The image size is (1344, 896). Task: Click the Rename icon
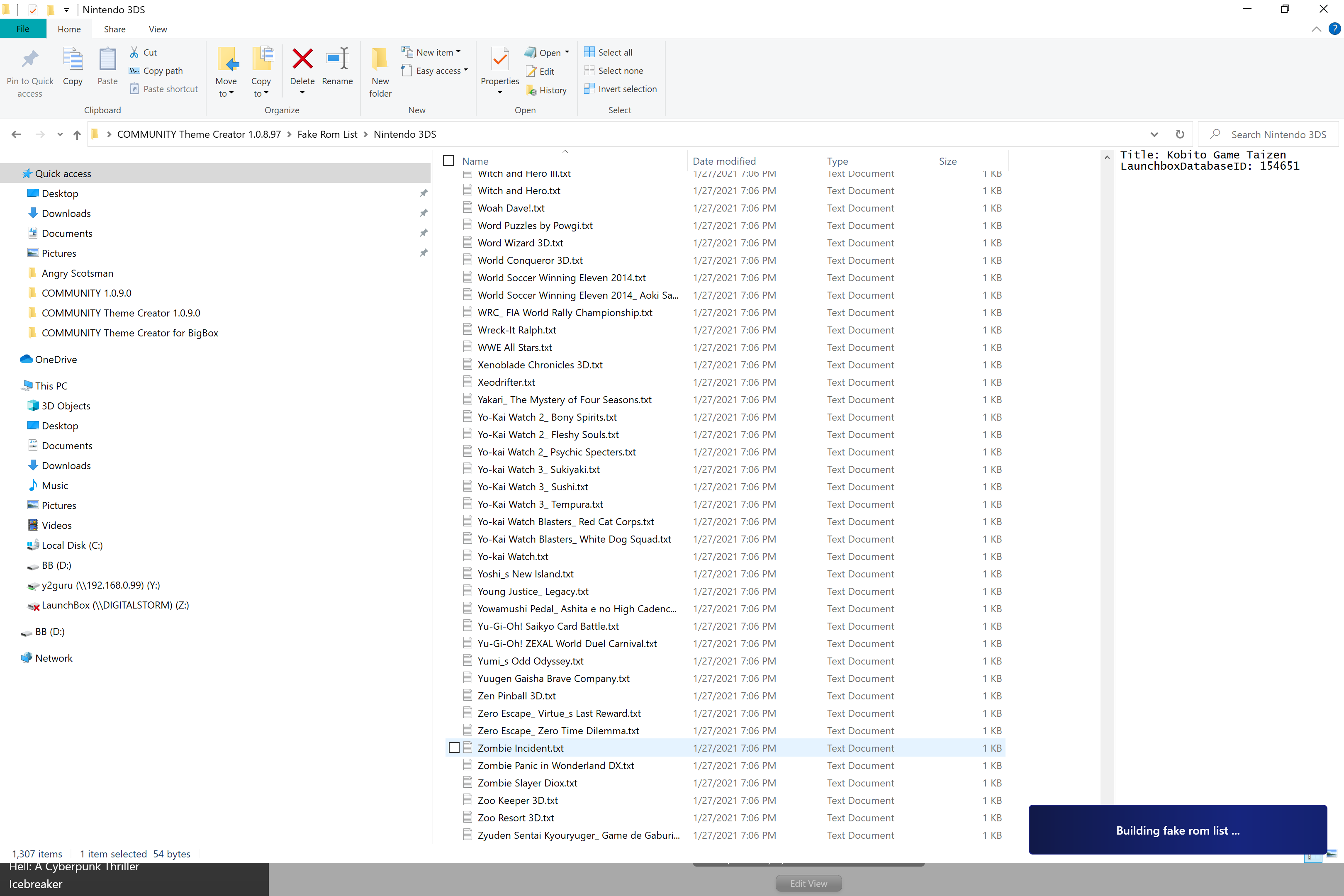[337, 59]
